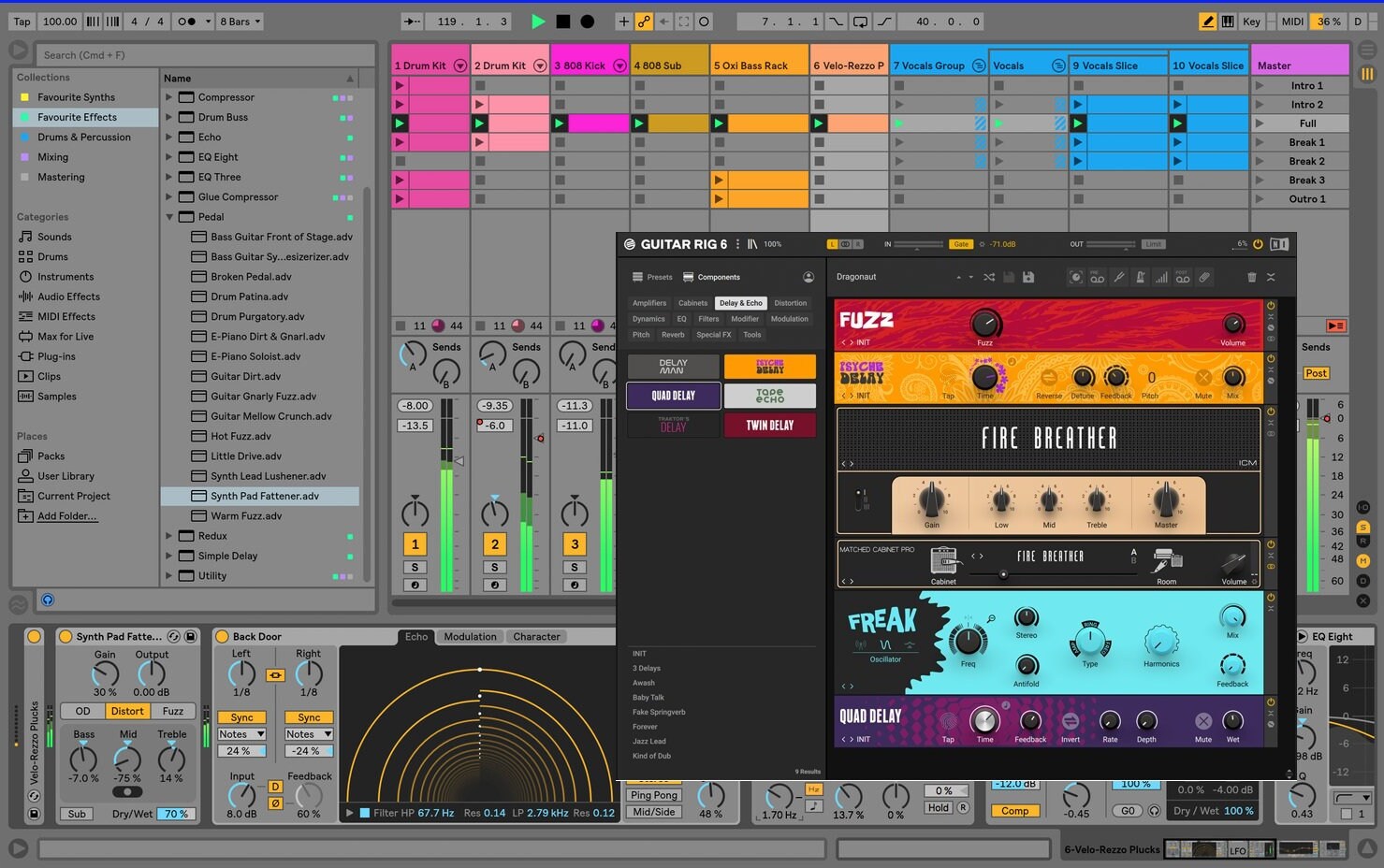Select the Distortion category in Guitar Rig

[790, 303]
